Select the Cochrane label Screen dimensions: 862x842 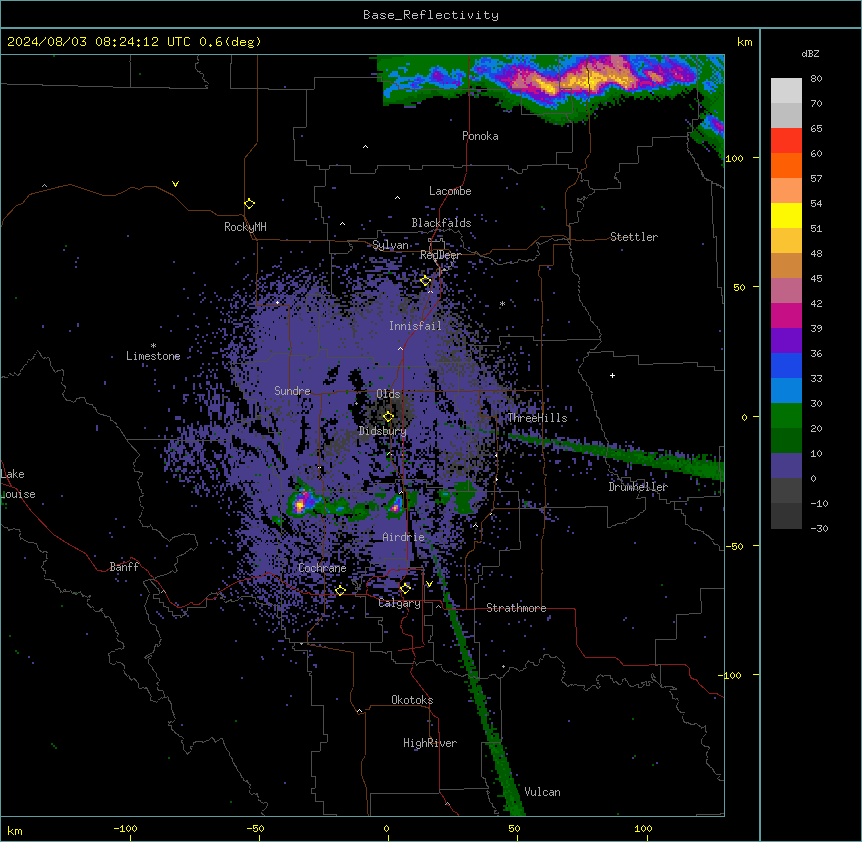point(323,568)
